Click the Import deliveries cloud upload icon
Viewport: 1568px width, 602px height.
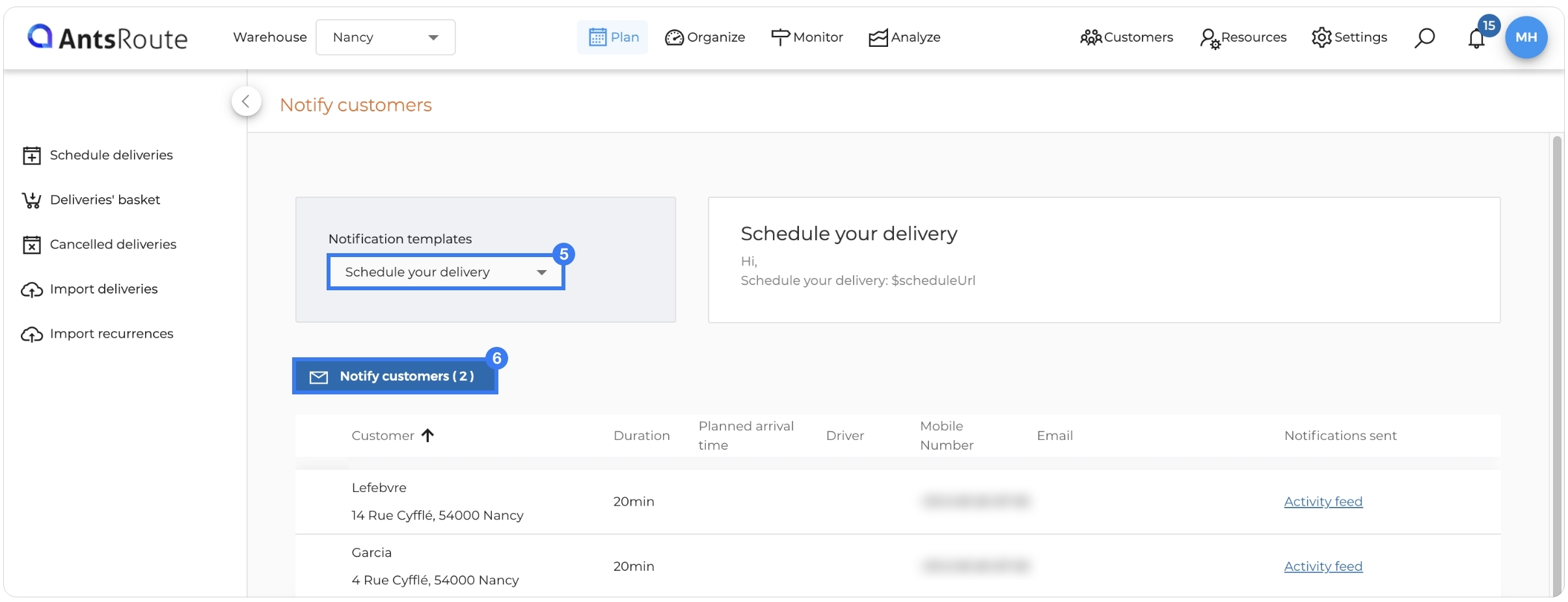[x=32, y=290]
